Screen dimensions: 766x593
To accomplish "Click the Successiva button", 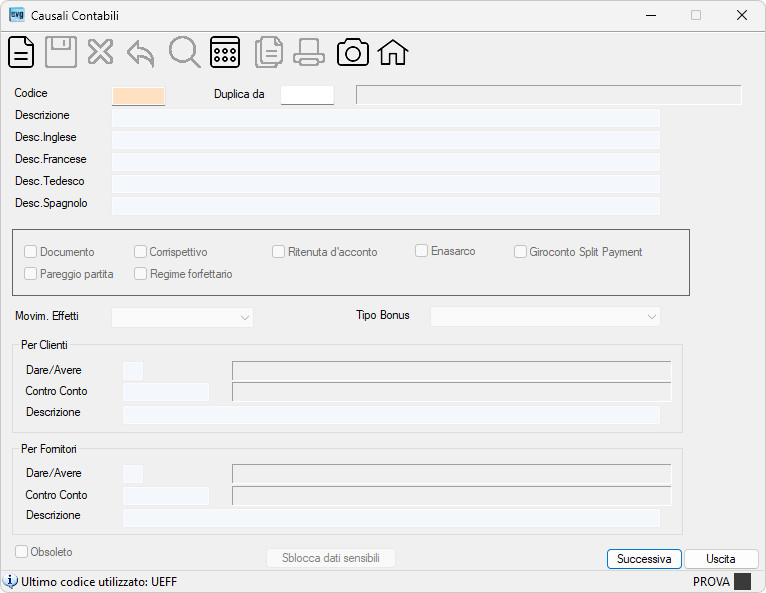I will click(x=644, y=559).
